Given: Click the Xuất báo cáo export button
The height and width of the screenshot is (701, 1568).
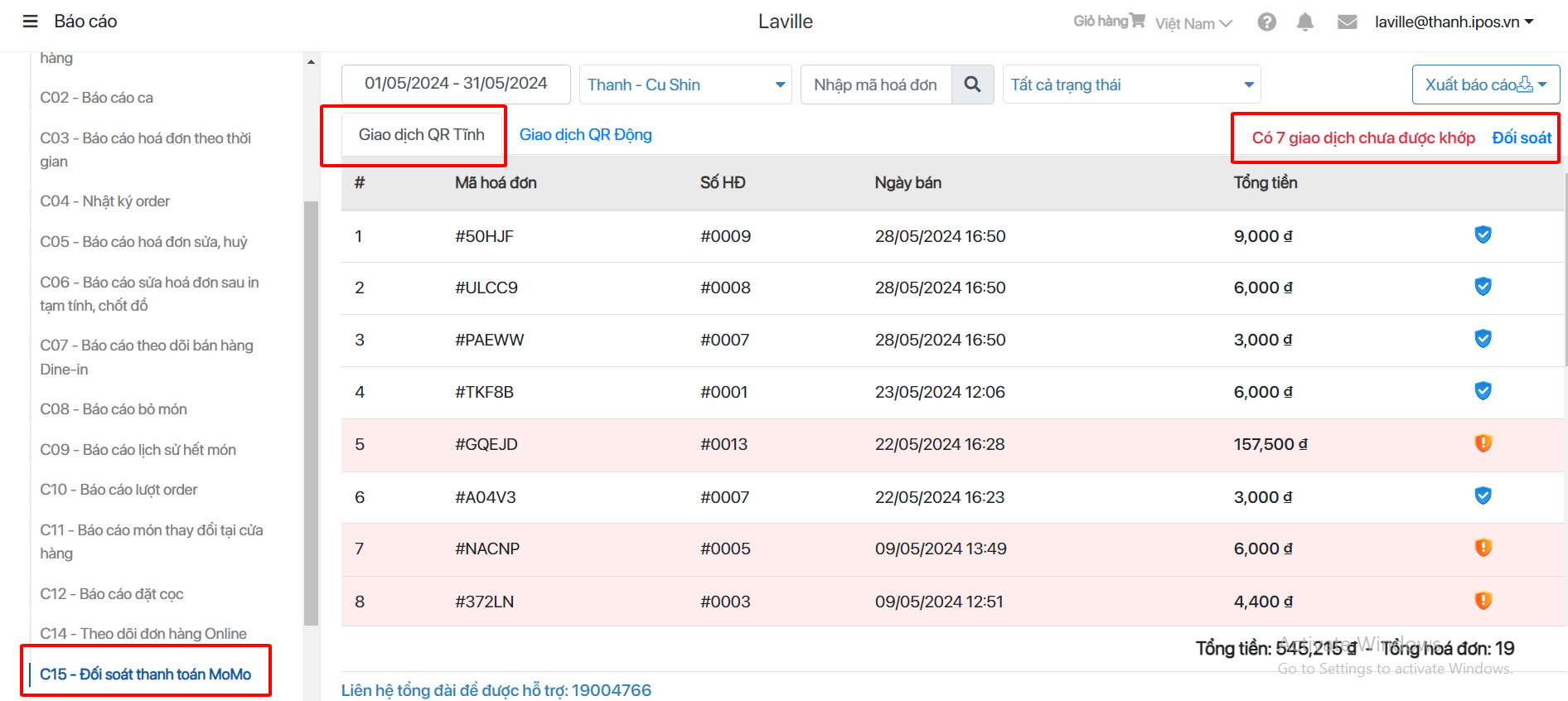Looking at the screenshot, I should coord(1485,85).
